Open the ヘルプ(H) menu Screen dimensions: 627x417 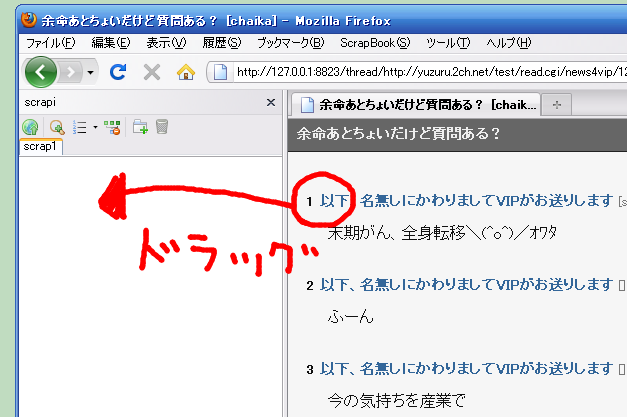click(x=509, y=43)
